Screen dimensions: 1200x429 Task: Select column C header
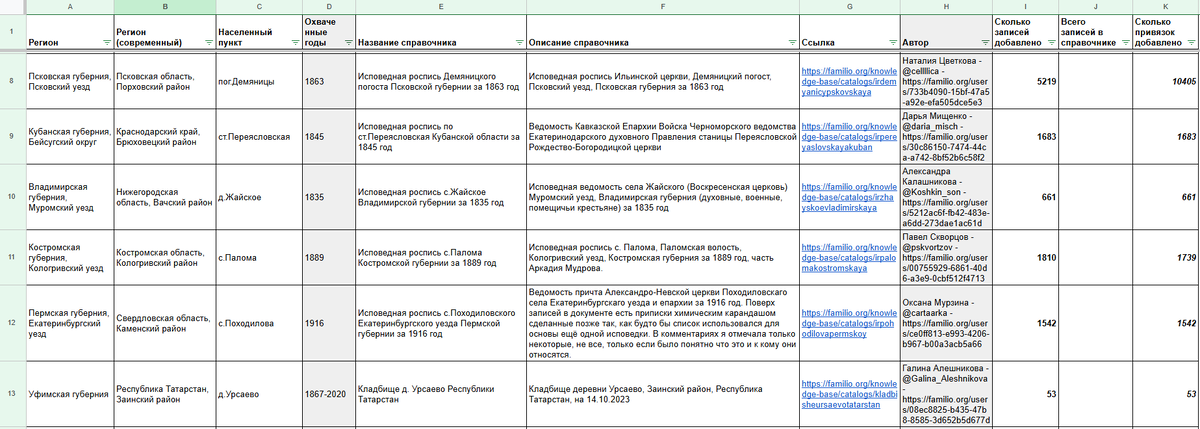(x=258, y=6)
